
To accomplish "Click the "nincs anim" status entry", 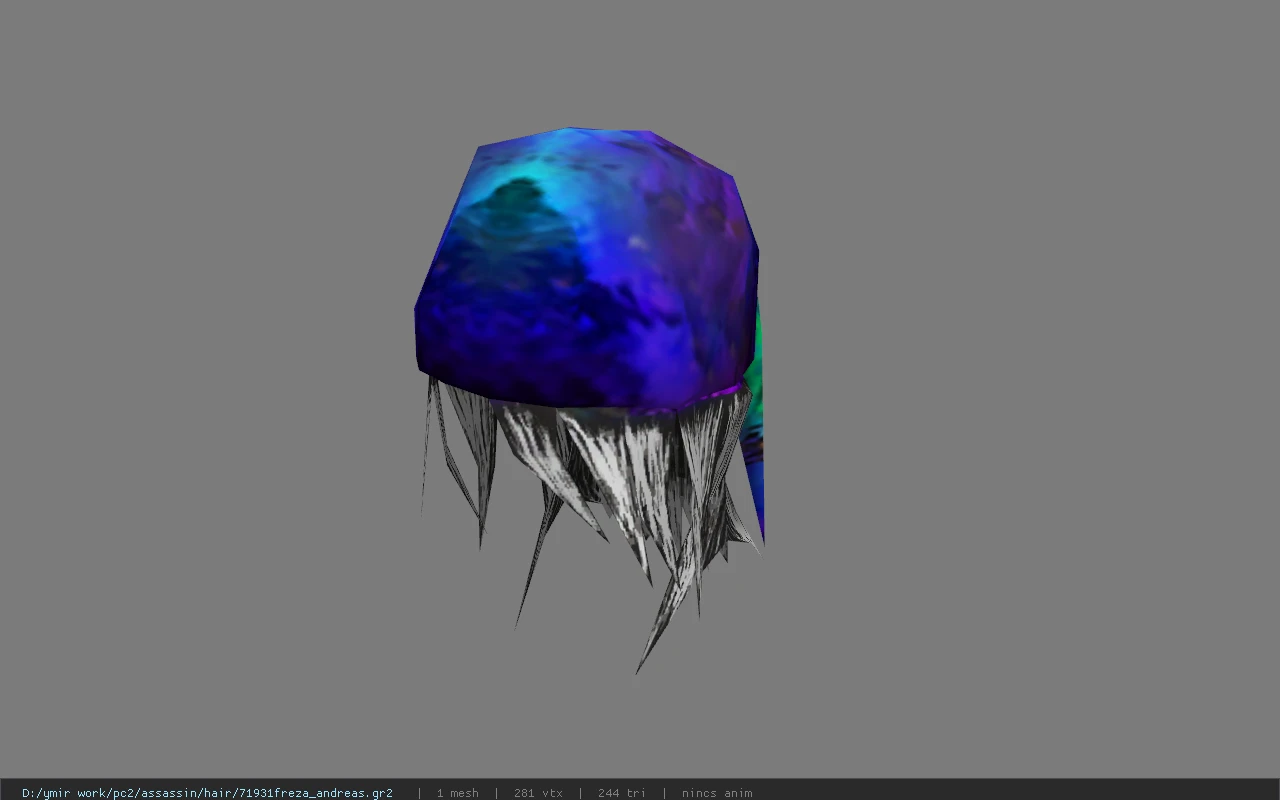I will click(x=717, y=793).
